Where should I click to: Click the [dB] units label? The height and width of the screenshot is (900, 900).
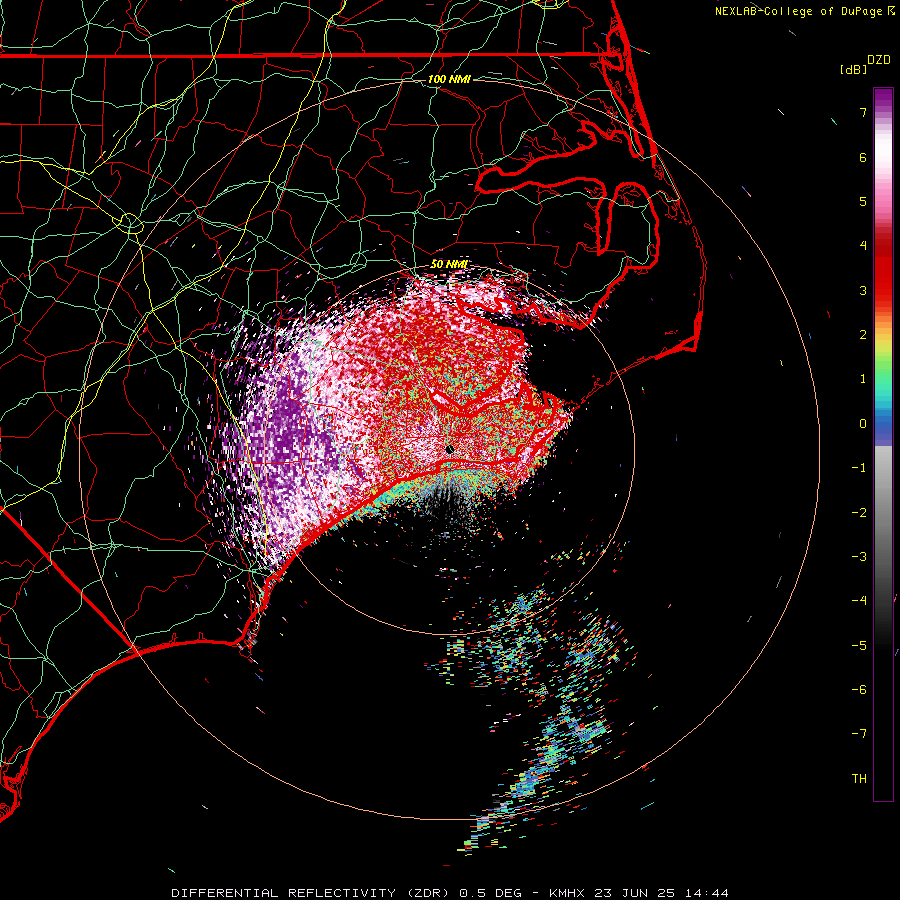[853, 69]
